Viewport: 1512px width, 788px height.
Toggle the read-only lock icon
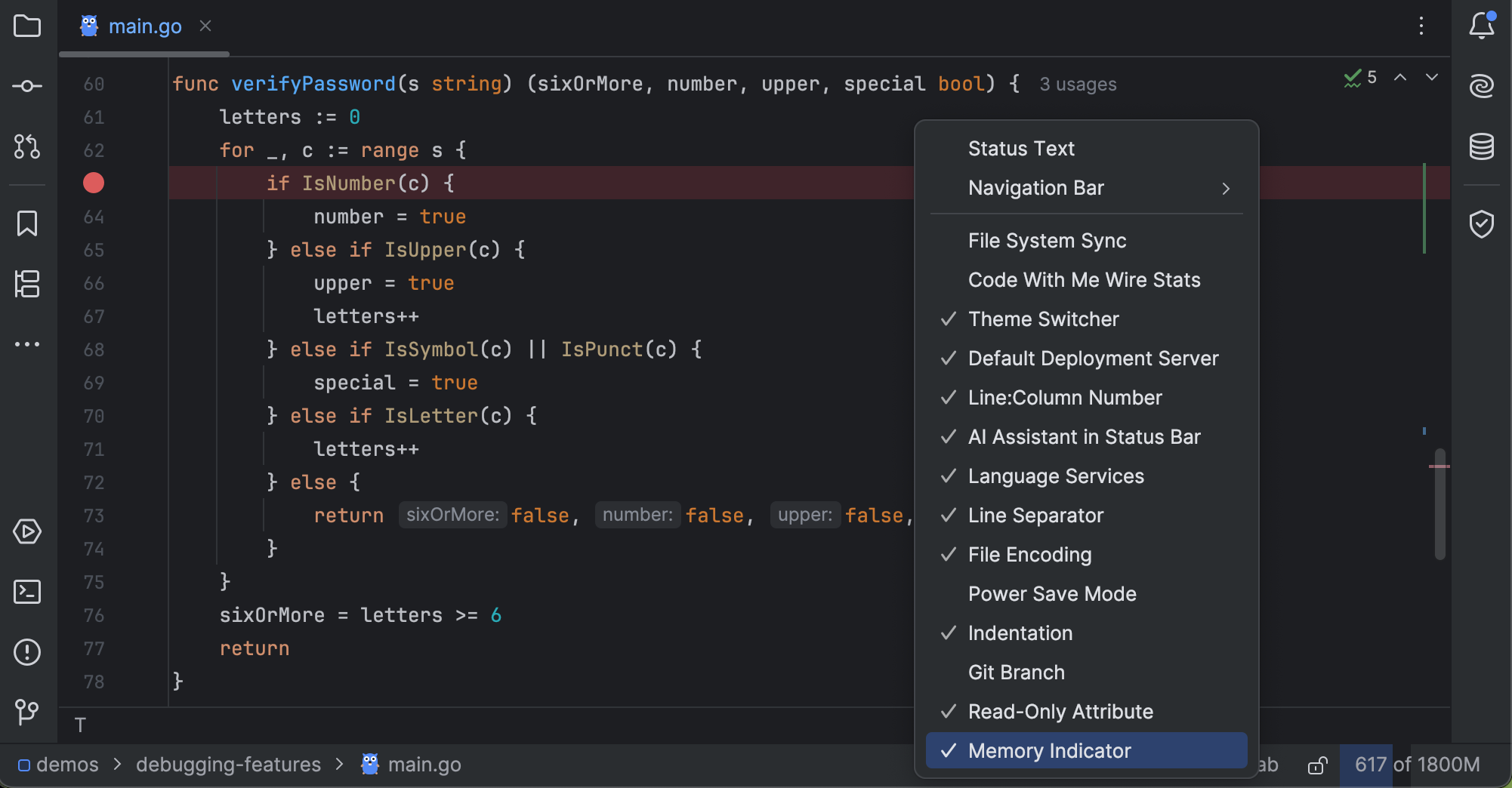click(1317, 765)
